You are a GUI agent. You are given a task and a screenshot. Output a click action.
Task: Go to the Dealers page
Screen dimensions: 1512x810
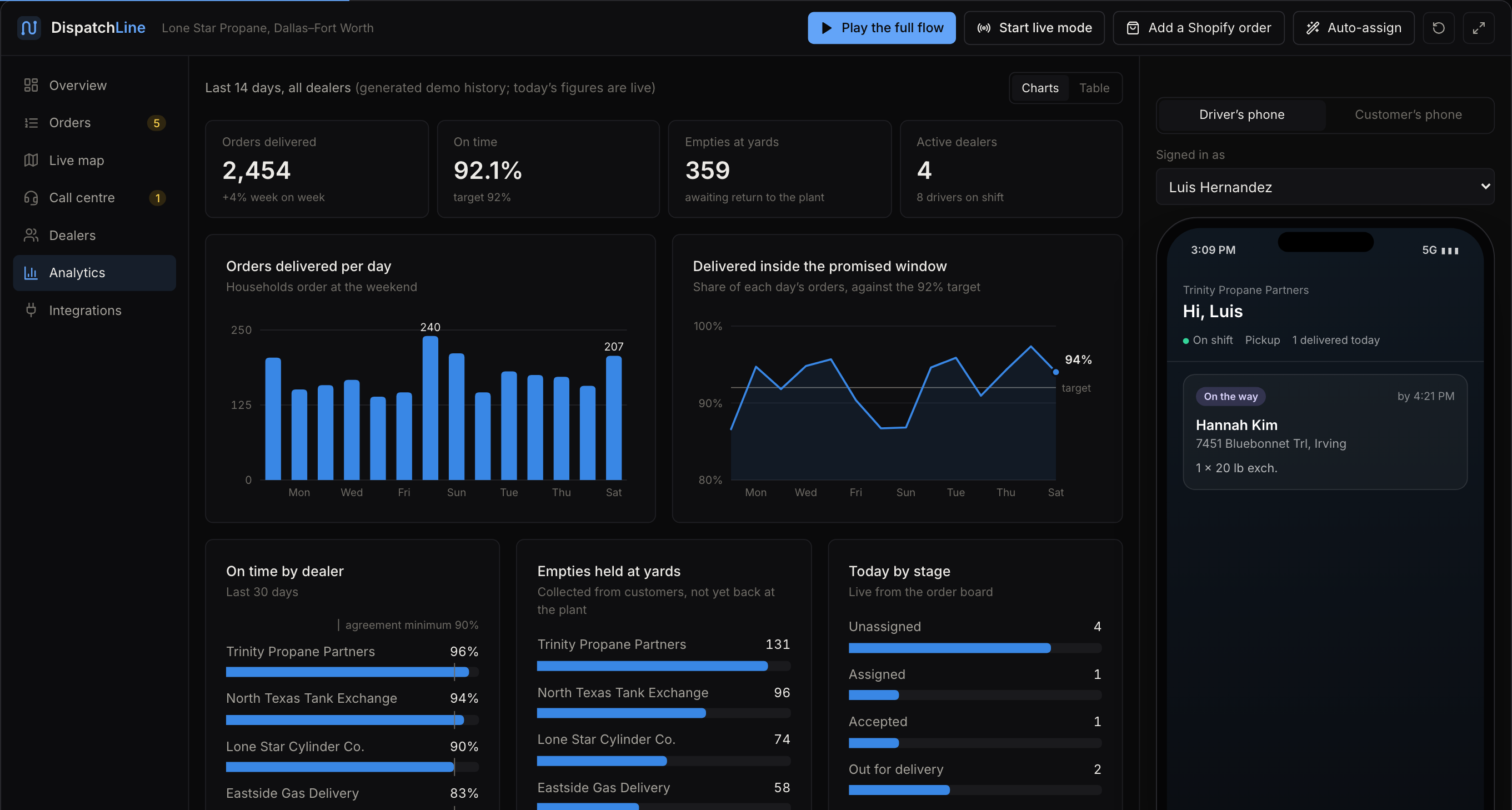(x=94, y=236)
